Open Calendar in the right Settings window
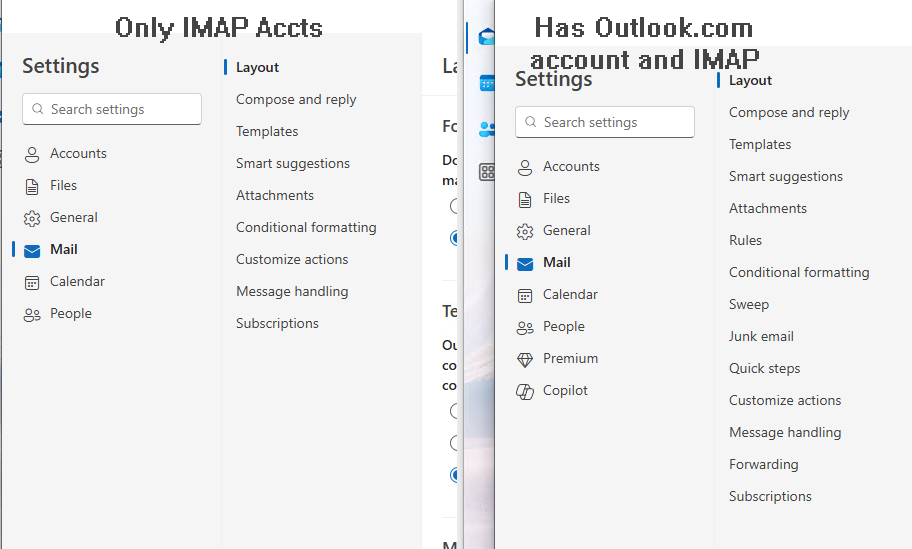 tap(557, 294)
